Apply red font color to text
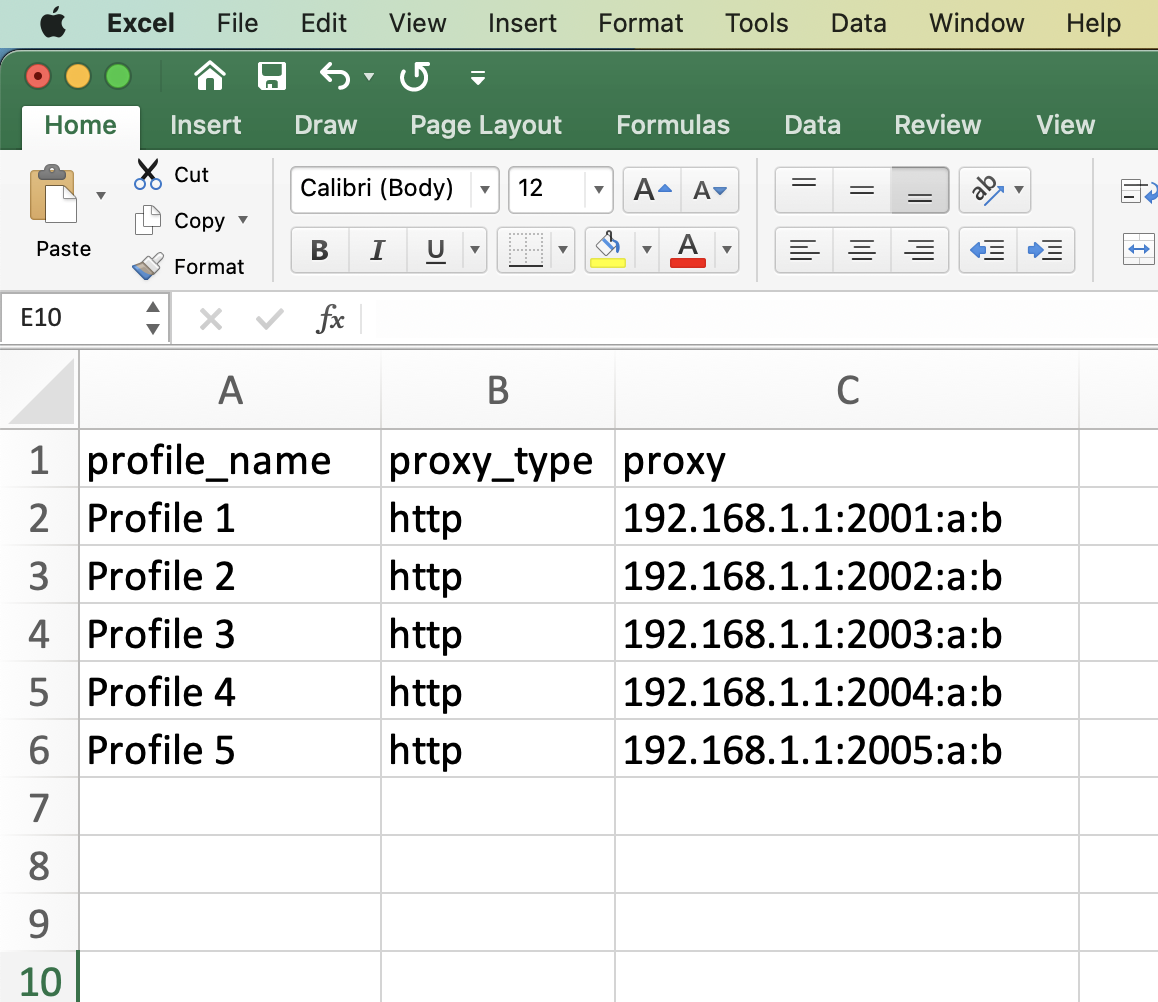Image resolution: width=1158 pixels, height=1002 pixels. coord(688,250)
